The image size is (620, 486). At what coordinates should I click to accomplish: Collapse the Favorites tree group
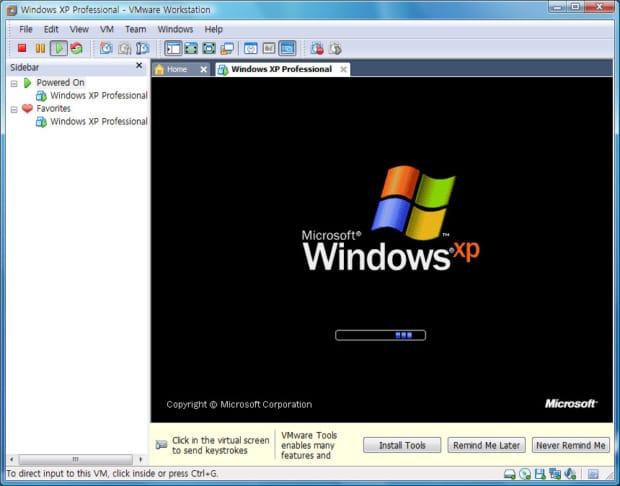[x=14, y=109]
